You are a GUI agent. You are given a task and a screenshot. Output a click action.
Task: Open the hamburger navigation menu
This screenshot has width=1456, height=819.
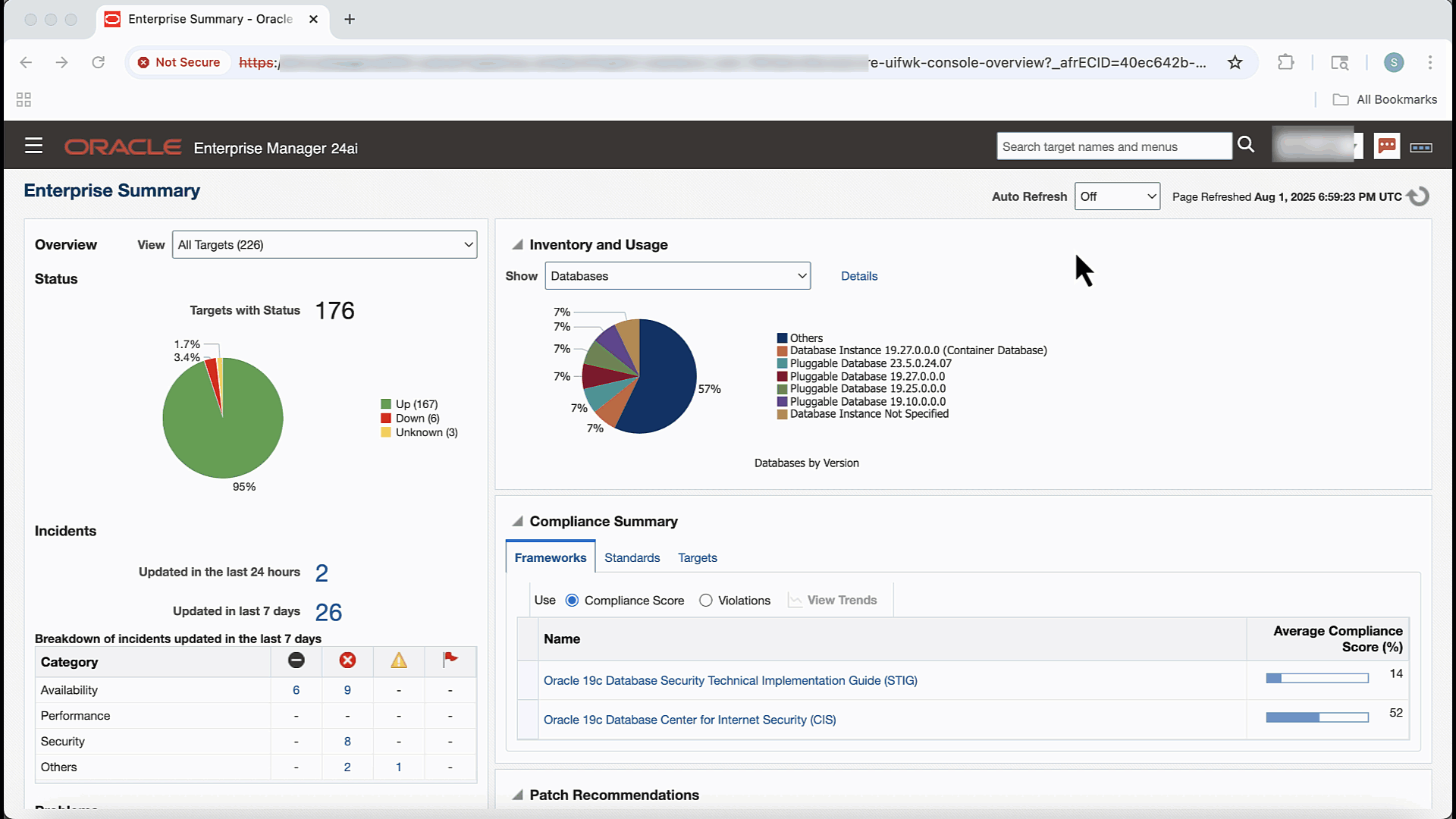click(x=33, y=146)
